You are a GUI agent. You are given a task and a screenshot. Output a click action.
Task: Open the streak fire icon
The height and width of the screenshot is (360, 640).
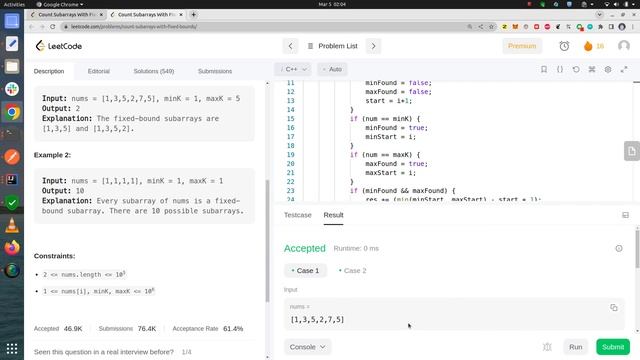coord(588,46)
